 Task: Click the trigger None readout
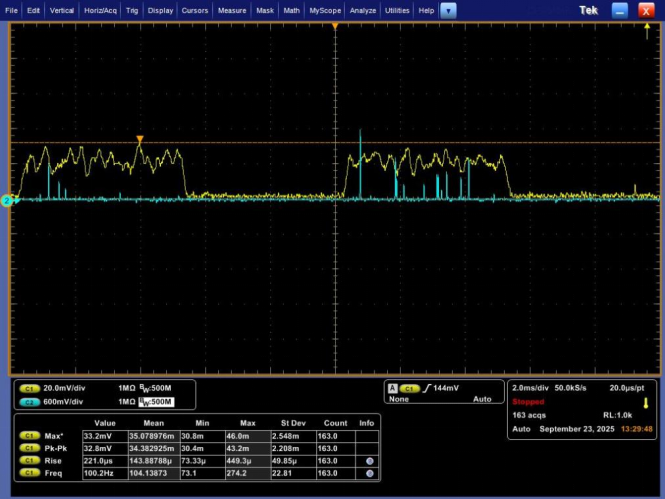399,399
